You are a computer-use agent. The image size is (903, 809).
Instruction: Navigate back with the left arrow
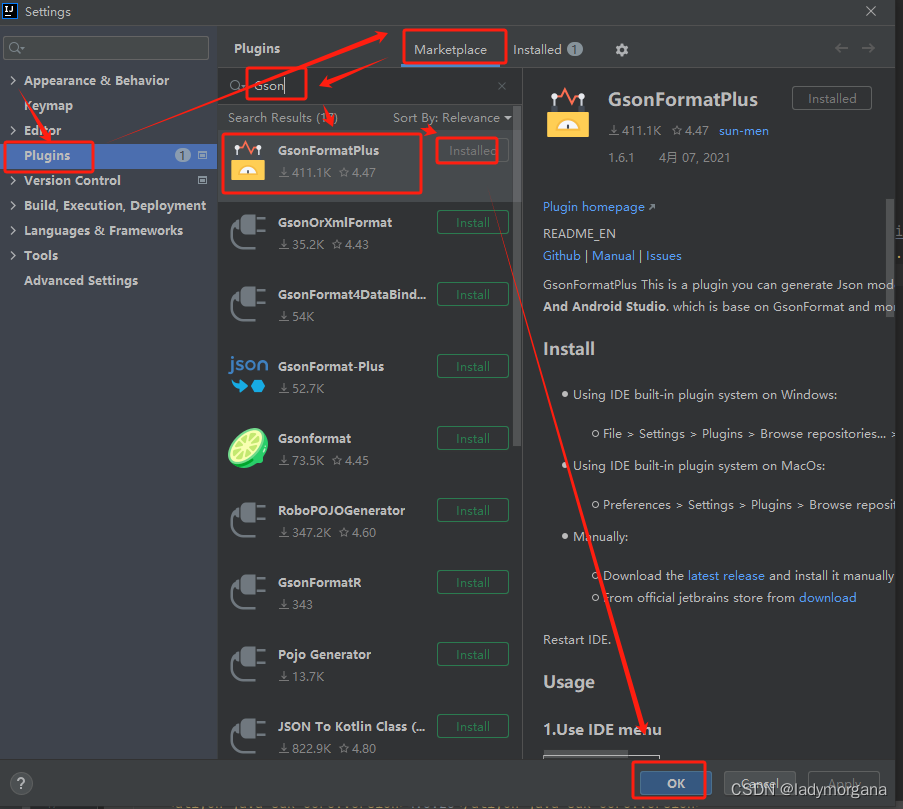point(841,48)
